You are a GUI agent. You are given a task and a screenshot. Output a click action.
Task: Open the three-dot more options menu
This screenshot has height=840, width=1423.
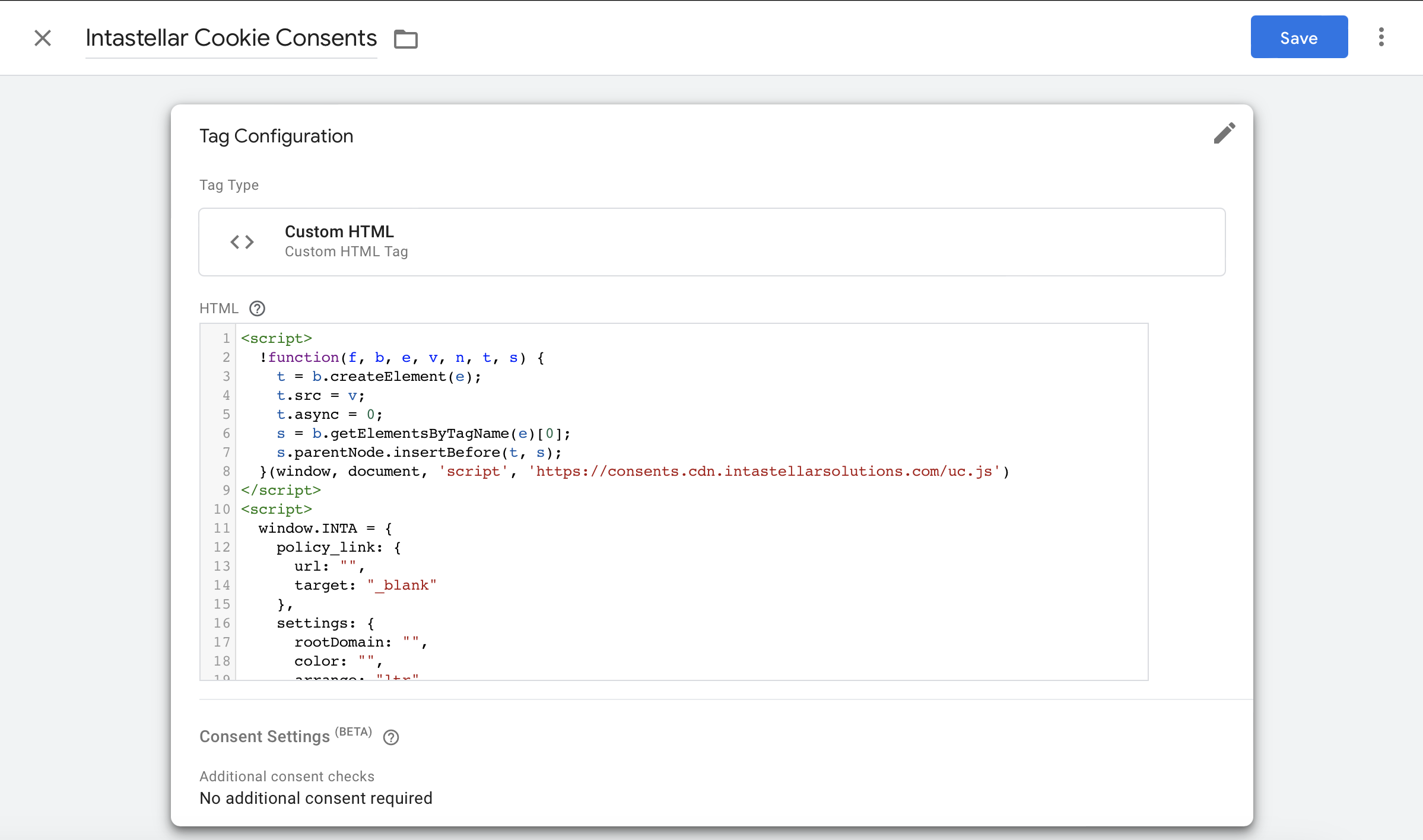pos(1381,37)
